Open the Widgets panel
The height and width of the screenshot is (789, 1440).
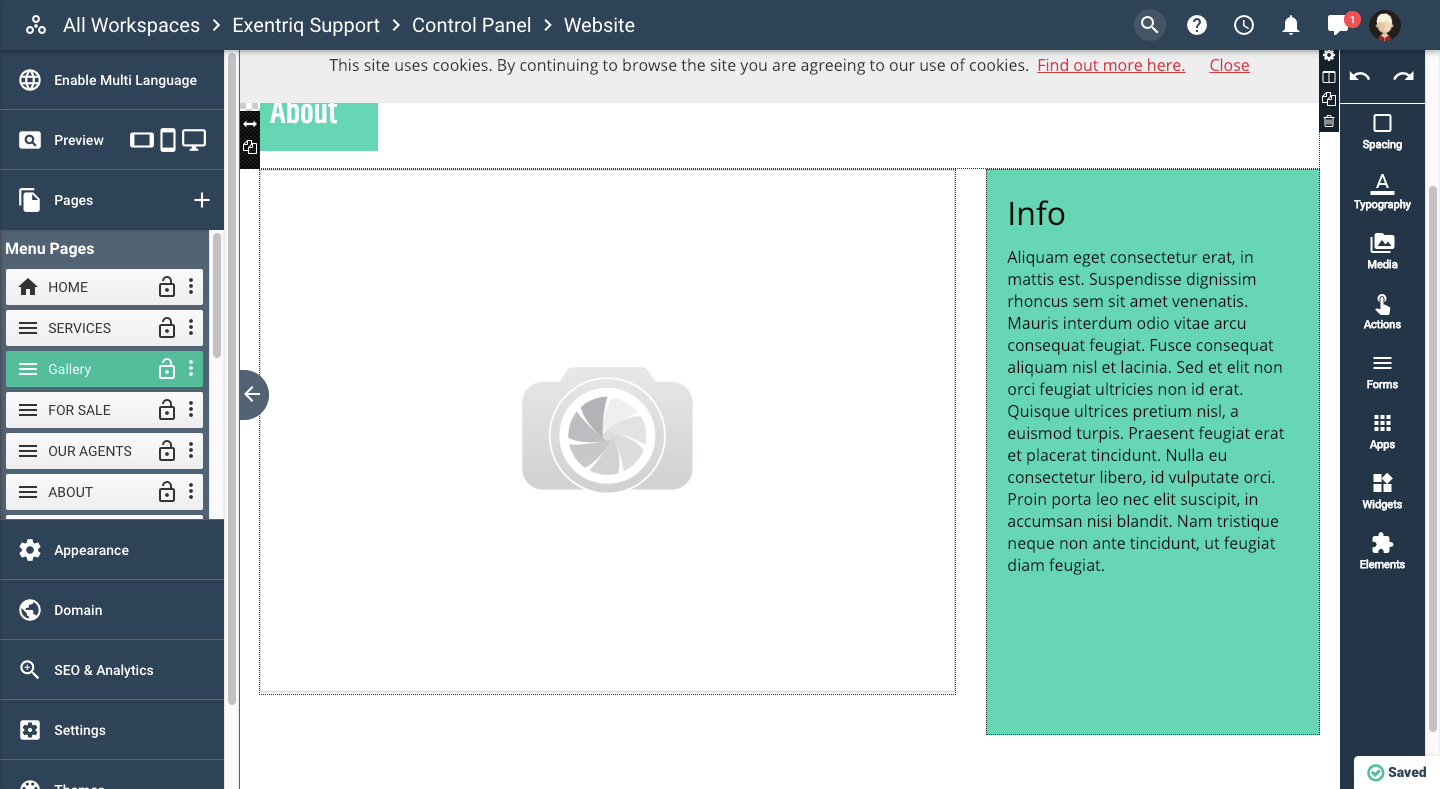1382,491
